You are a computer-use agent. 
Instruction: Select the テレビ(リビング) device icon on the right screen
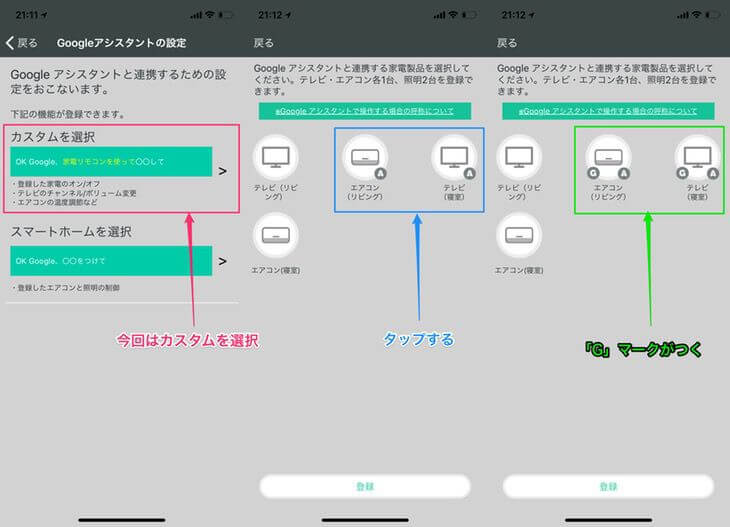pyautogui.click(x=519, y=157)
